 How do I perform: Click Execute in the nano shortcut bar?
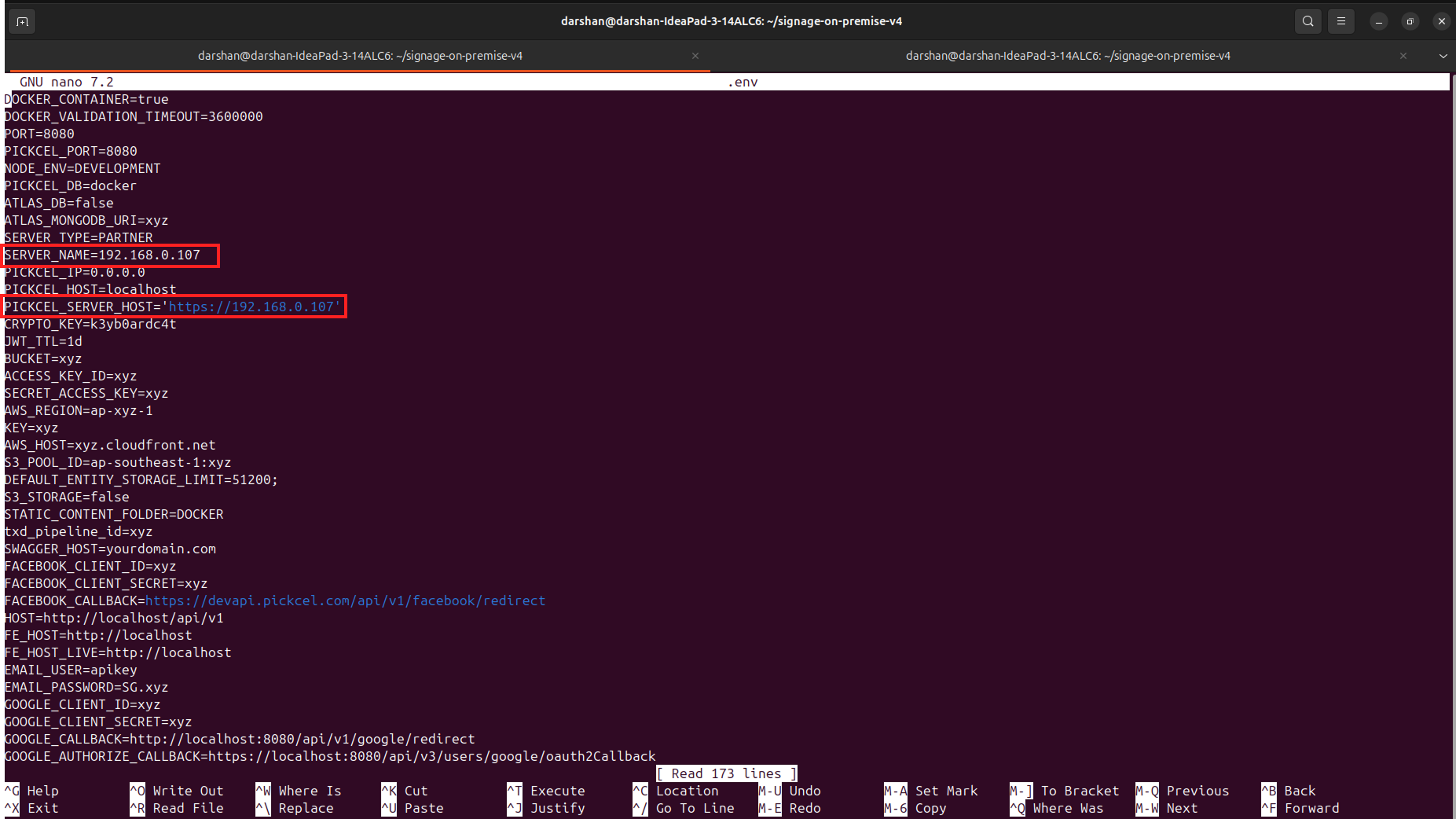(558, 791)
